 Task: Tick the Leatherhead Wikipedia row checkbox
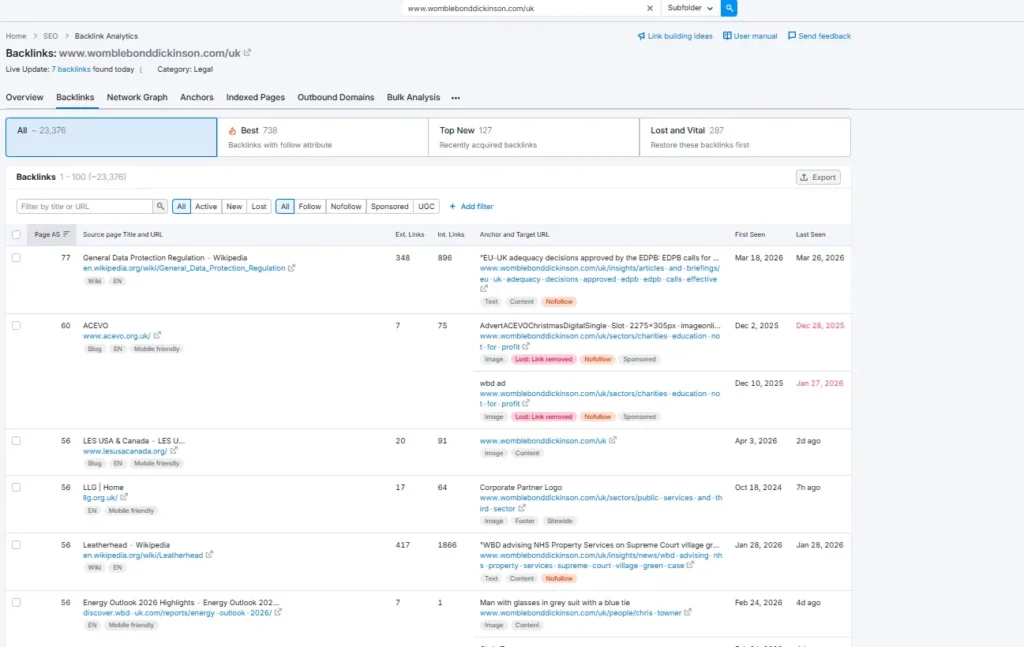coord(16,545)
